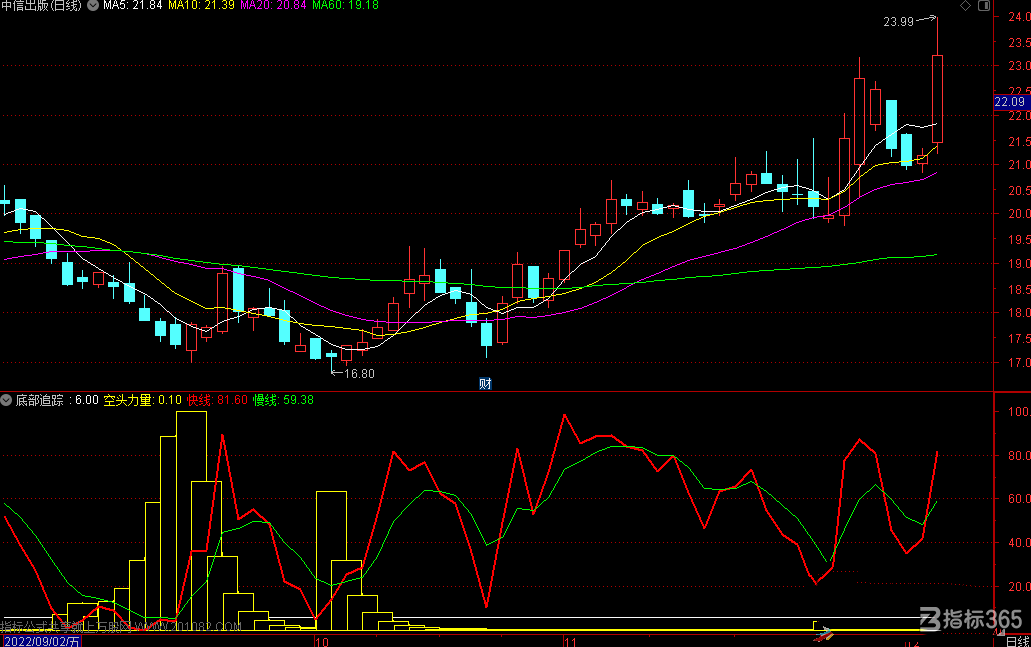1031x647 pixels.
Task: Expand the 底部追踪 indicator dropdown arrow
Action: 6,400
